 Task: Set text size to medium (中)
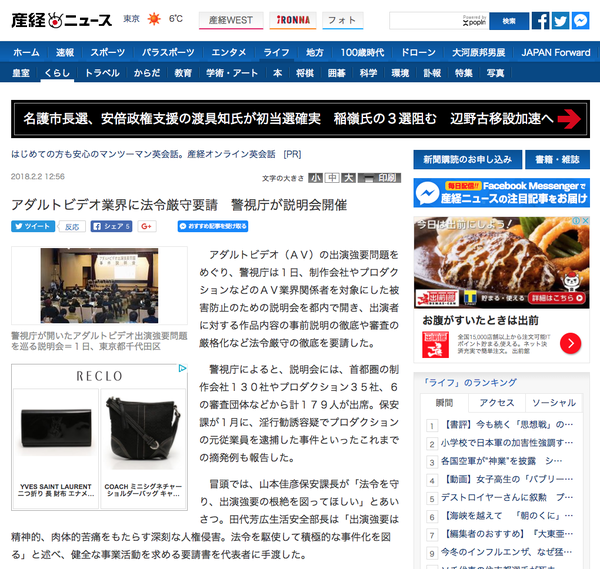tap(332, 178)
